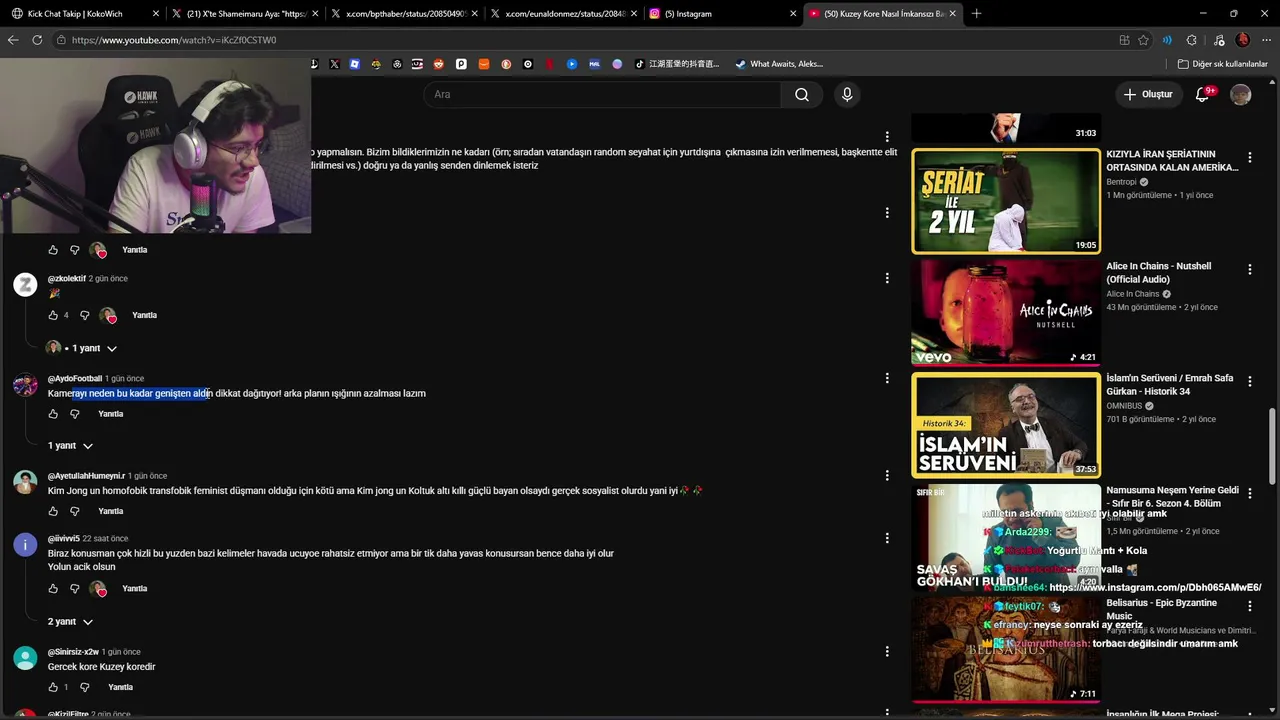Click the Oluştur create button

[x=1147, y=94]
